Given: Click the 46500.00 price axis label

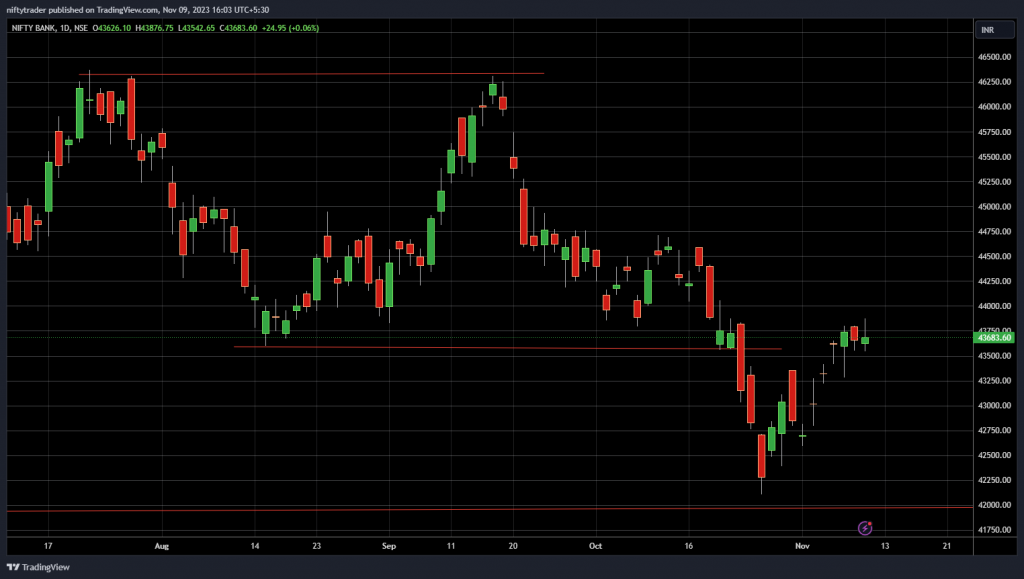Looking at the screenshot, I should tap(994, 57).
